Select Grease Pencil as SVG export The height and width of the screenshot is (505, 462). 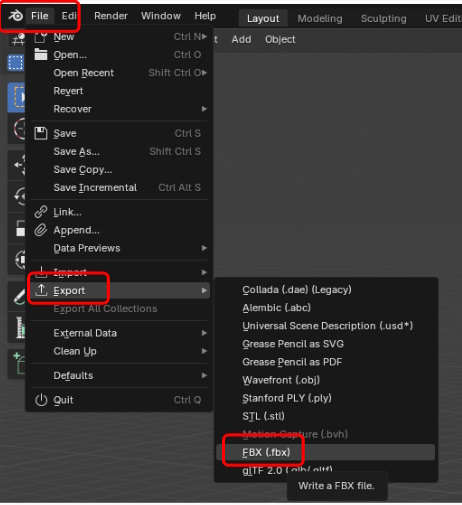point(326,344)
